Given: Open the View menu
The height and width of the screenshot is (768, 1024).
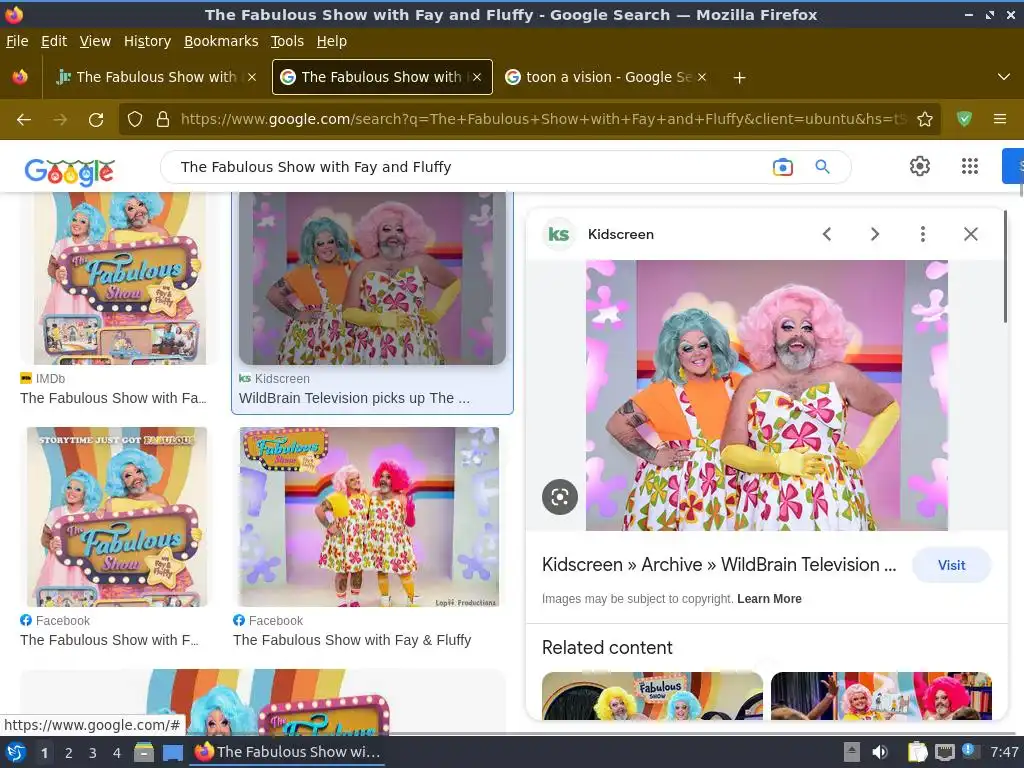Looking at the screenshot, I should click(95, 41).
